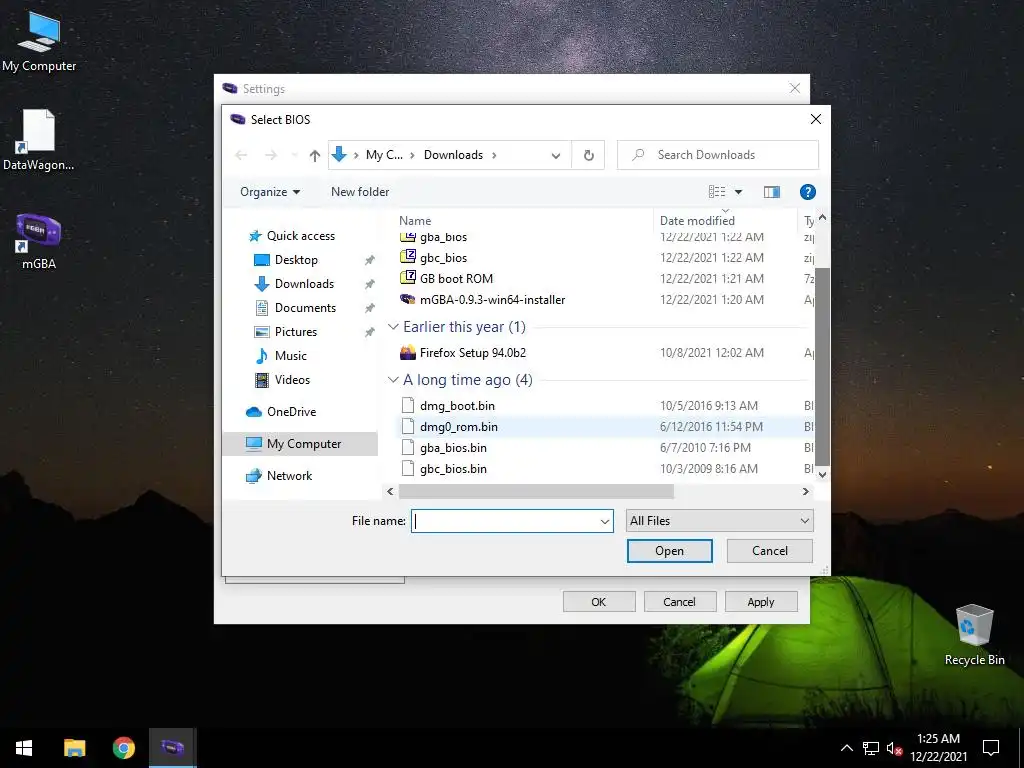
Task: Select the DataWagon shortcut on desktop
Action: [x=39, y=140]
